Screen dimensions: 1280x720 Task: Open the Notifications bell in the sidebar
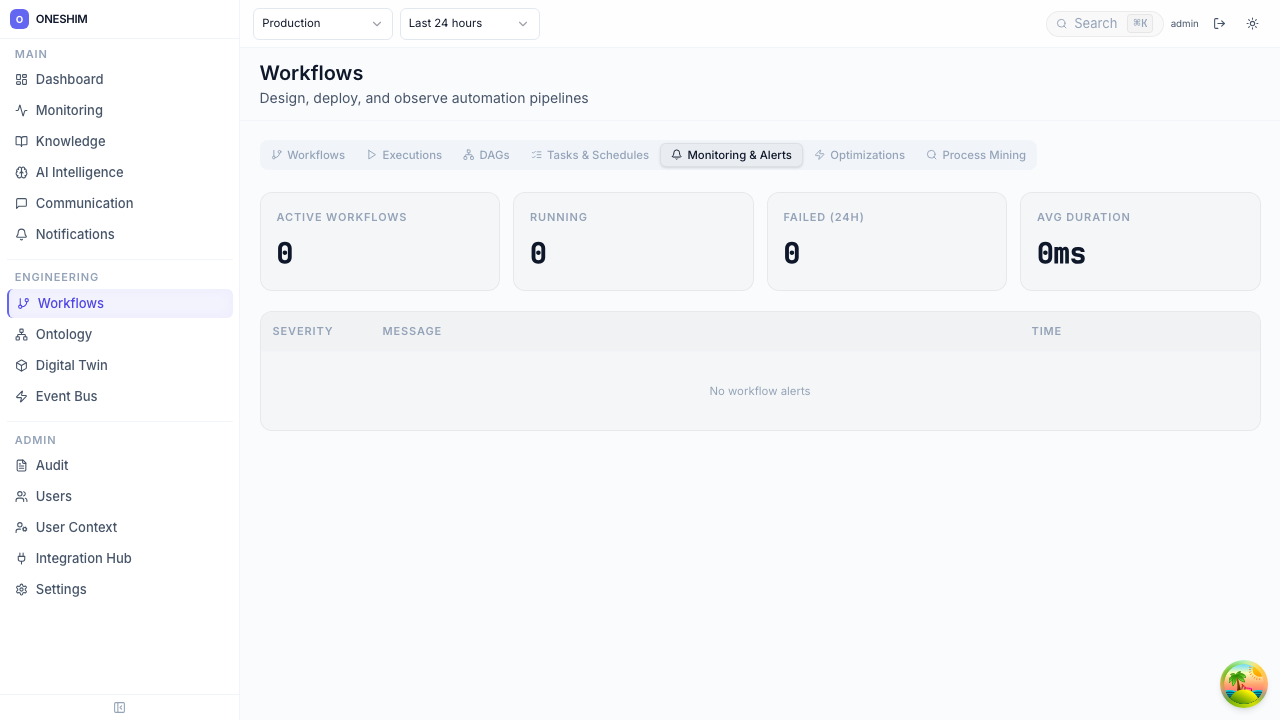pos(22,234)
